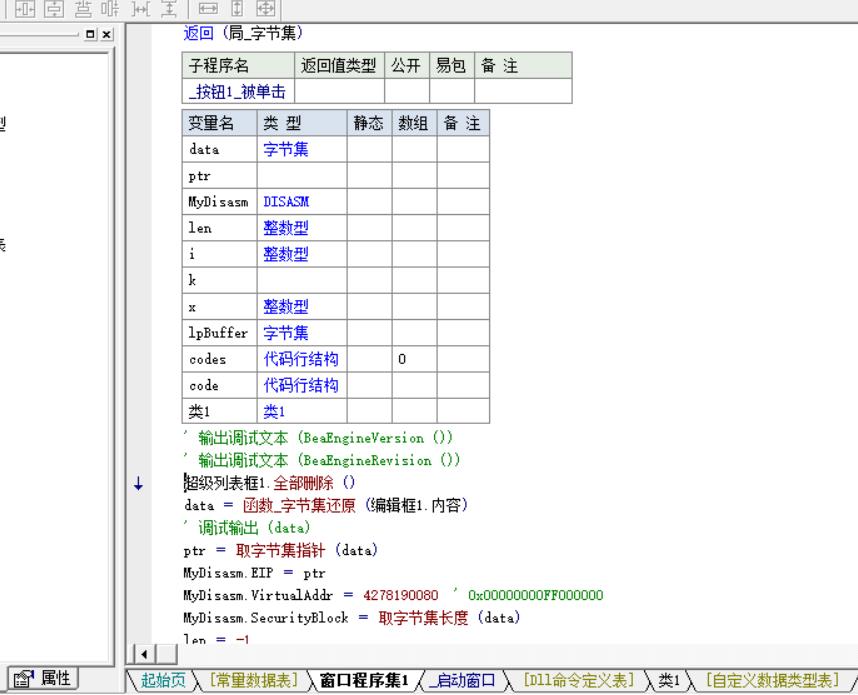
Task: Click the make same width icon
Action: pos(208,9)
